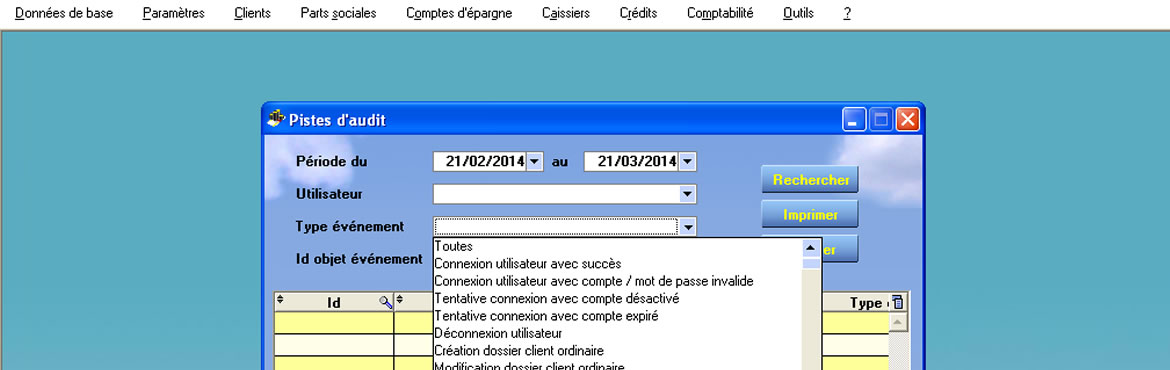Screen dimensions: 1170x370
Task: Select 'Toutes' in the event type list
Action: coord(618,246)
